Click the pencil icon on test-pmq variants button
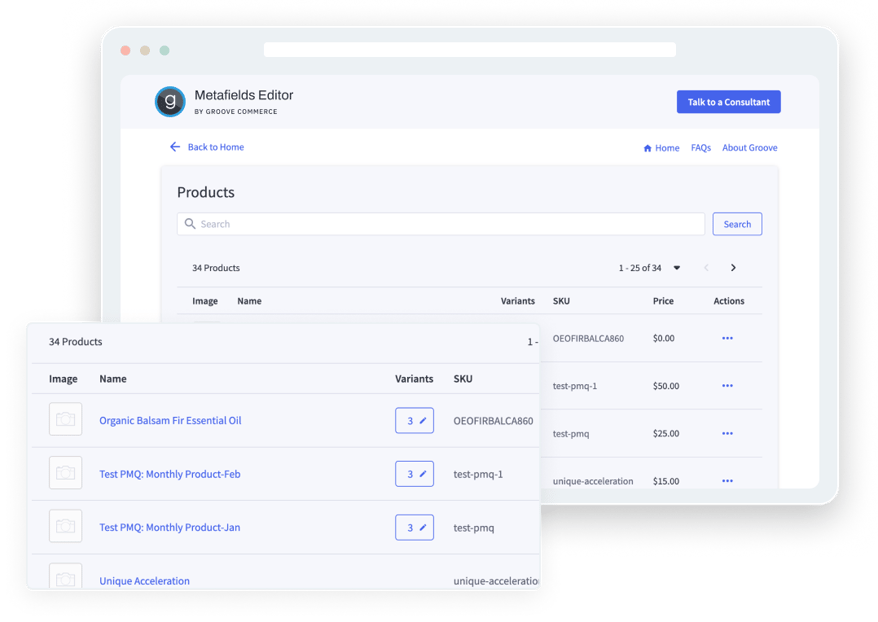The height and width of the screenshot is (622, 878). pos(422,527)
